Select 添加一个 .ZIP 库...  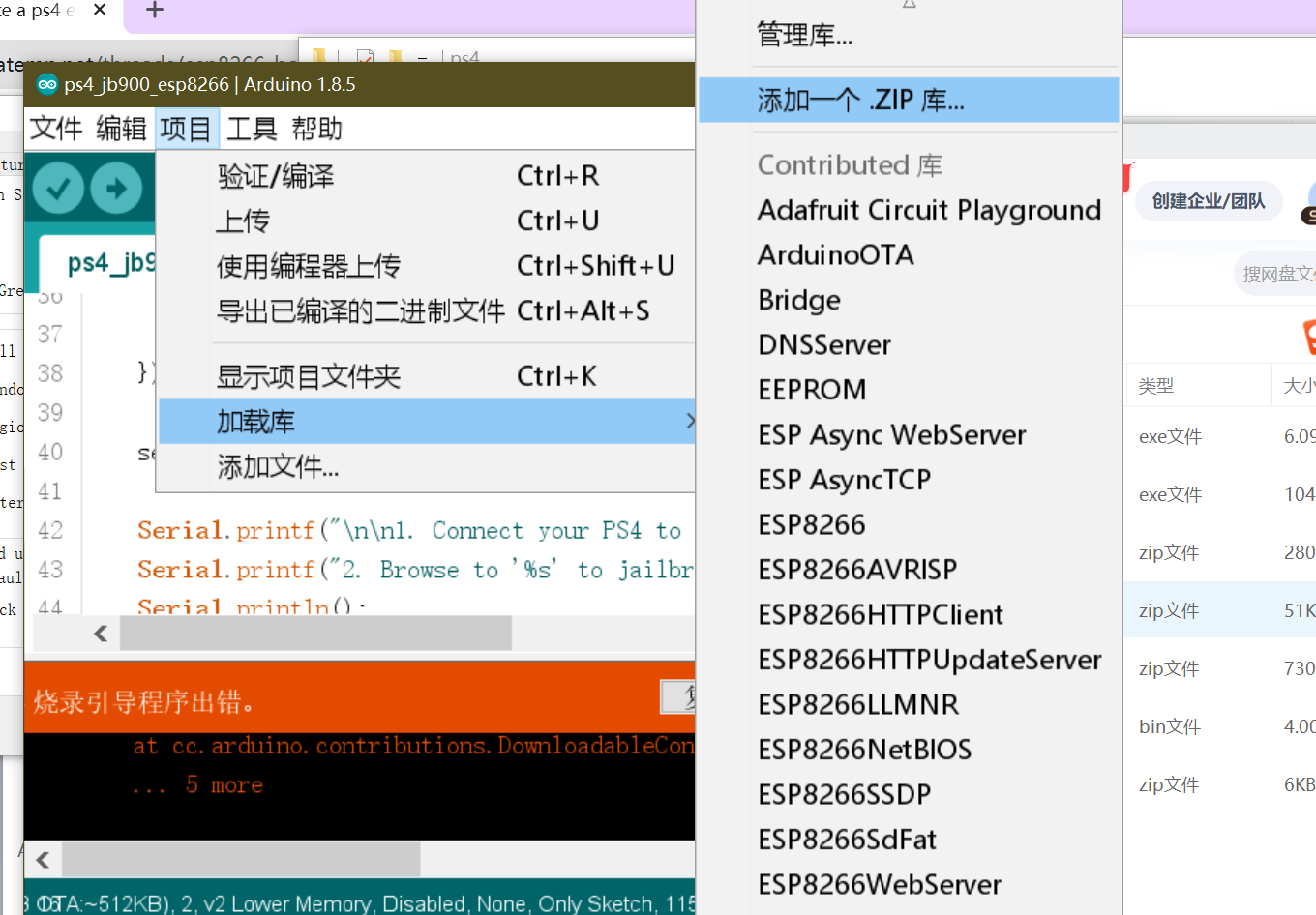coord(909,100)
